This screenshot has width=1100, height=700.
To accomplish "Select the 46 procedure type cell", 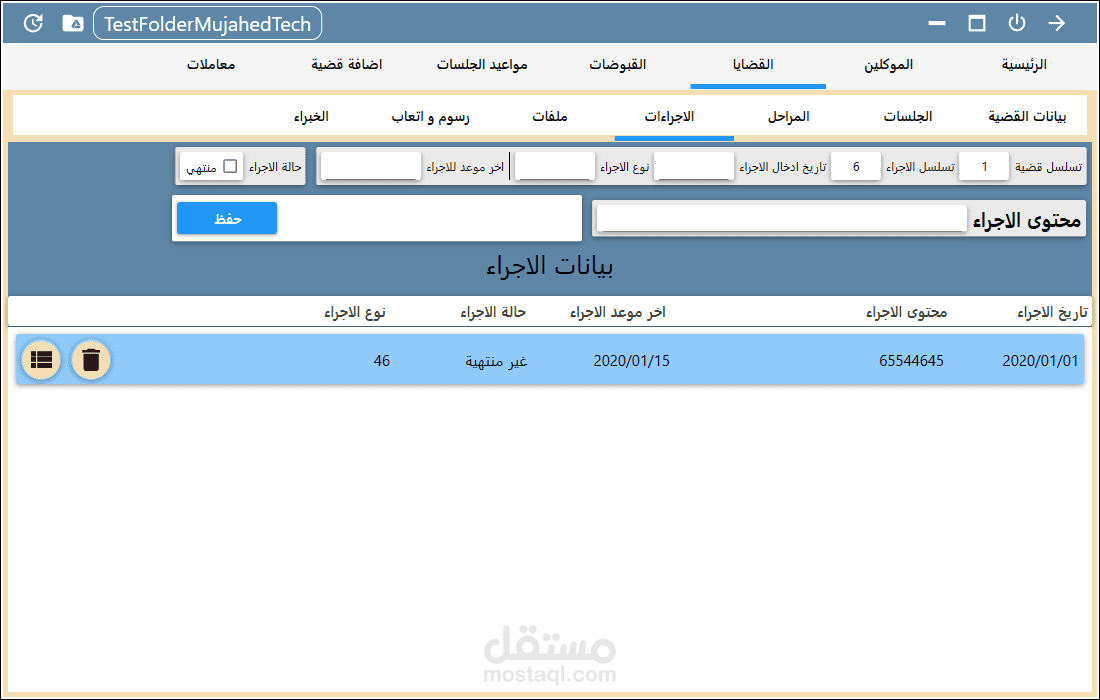I will (382, 361).
